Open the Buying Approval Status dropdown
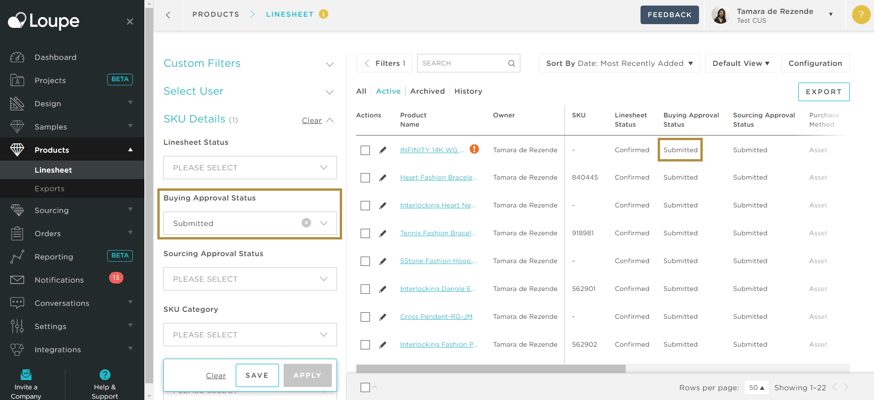Screen dimensions: 874x400 (250, 223)
